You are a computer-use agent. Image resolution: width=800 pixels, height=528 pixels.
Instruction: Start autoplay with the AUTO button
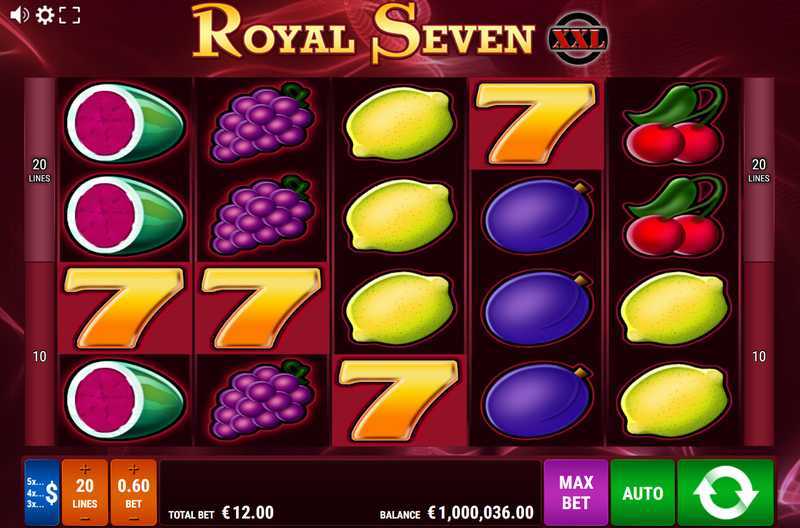642,492
